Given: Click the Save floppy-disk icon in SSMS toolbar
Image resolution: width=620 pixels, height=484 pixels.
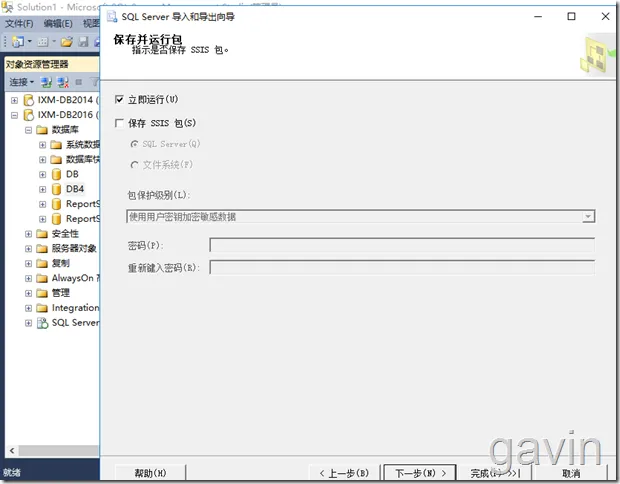Looking at the screenshot, I should point(83,41).
